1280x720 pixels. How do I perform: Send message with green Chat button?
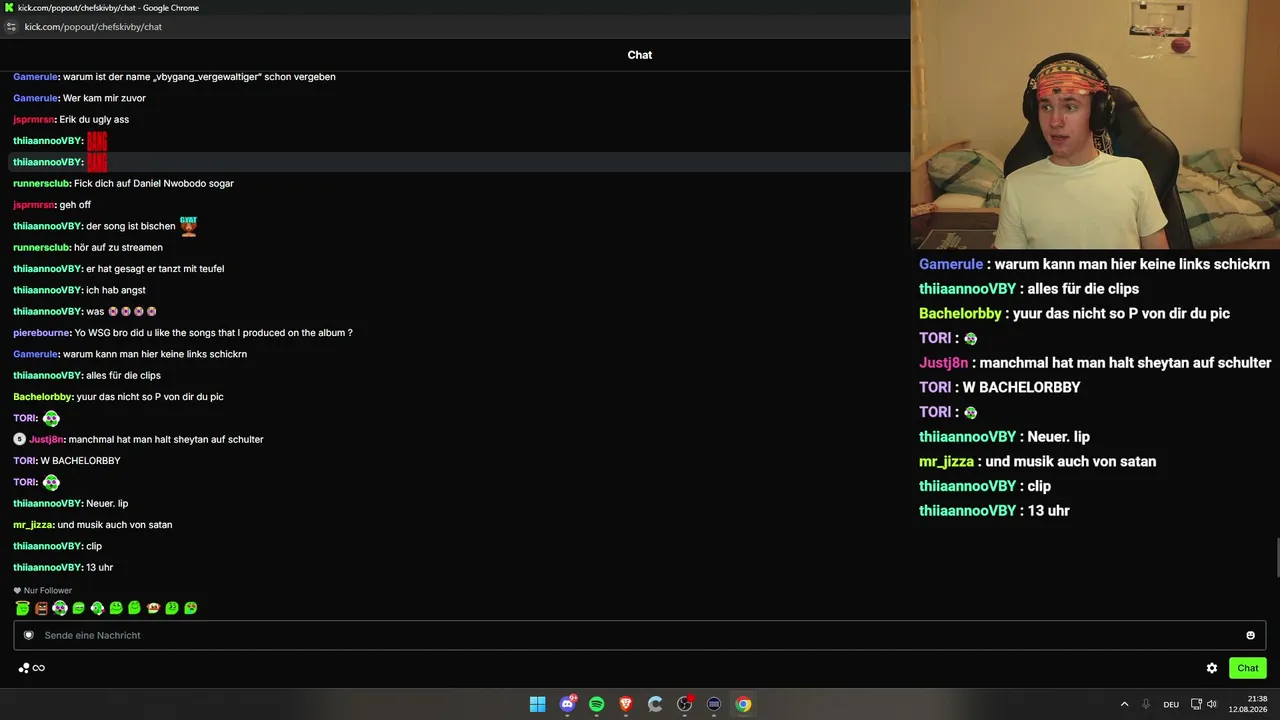pyautogui.click(x=1248, y=668)
